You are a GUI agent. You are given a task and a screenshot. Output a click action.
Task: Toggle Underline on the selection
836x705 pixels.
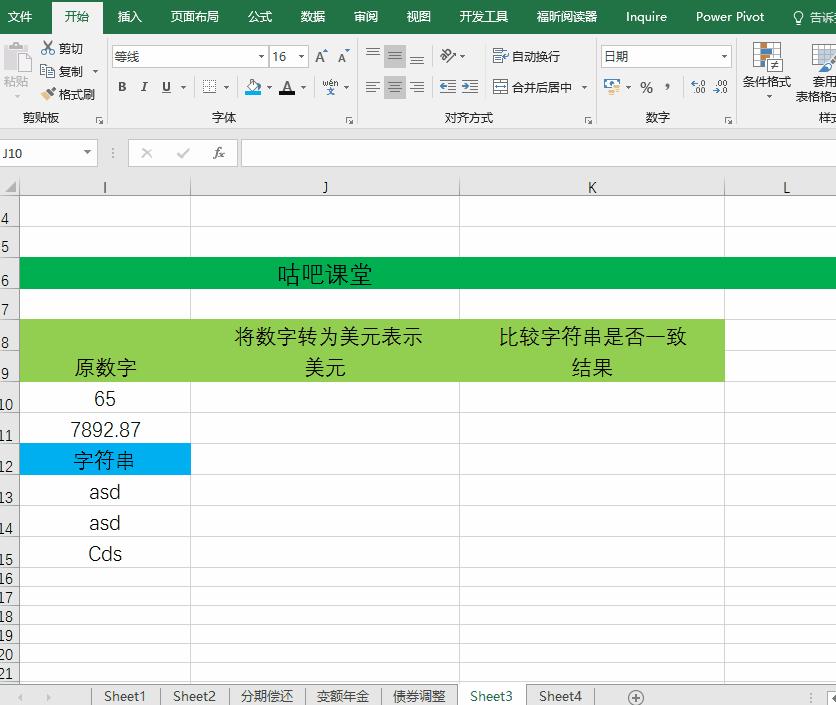(163, 87)
